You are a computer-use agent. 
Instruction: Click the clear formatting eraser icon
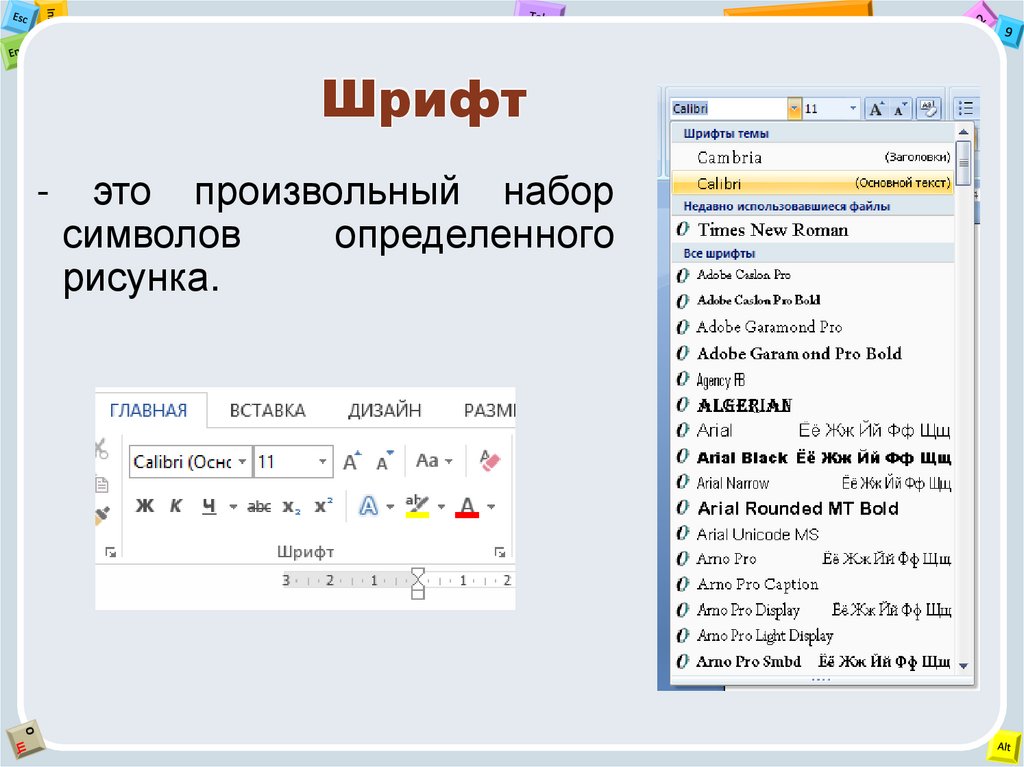click(489, 461)
